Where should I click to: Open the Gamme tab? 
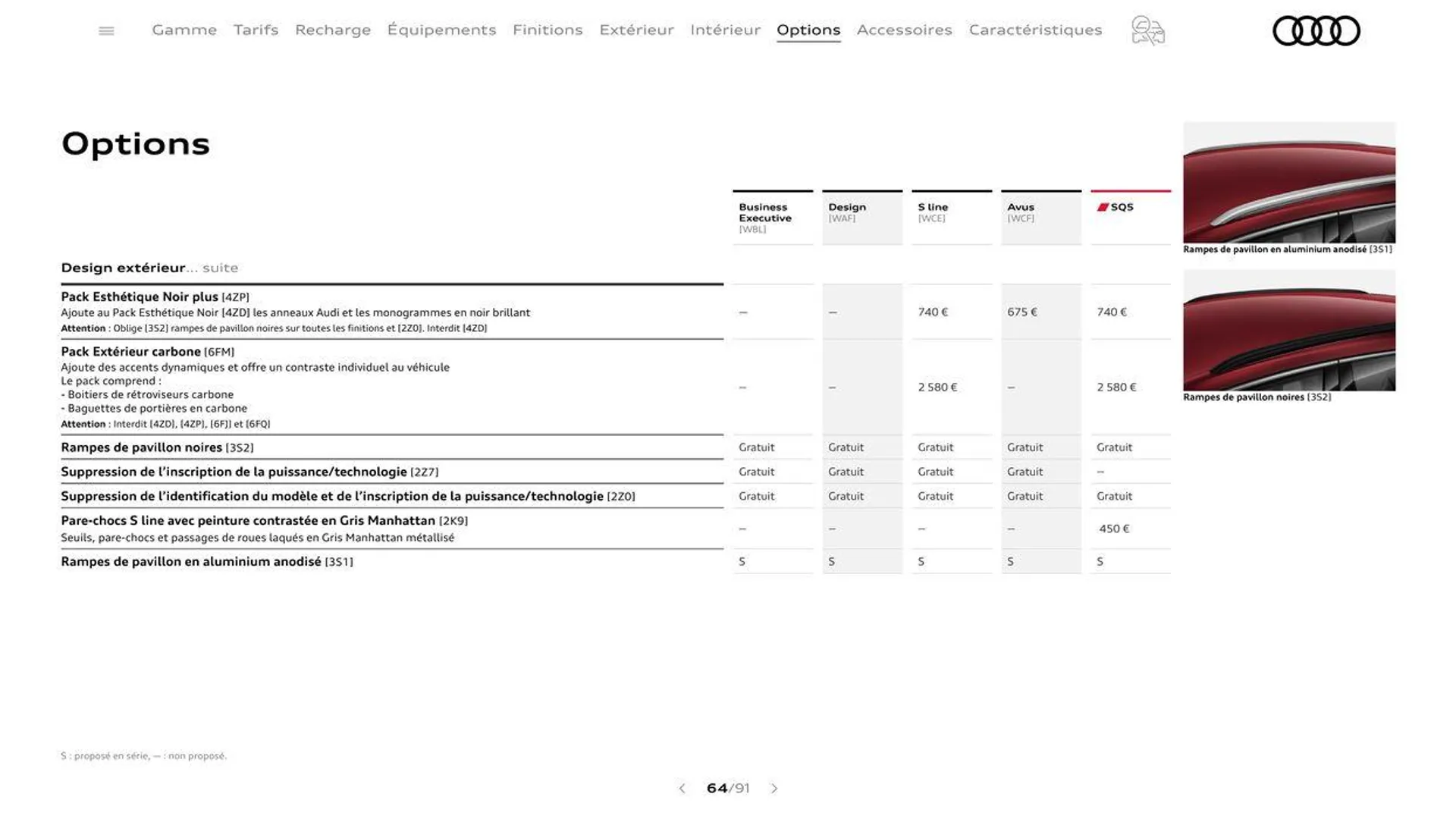pos(184,30)
